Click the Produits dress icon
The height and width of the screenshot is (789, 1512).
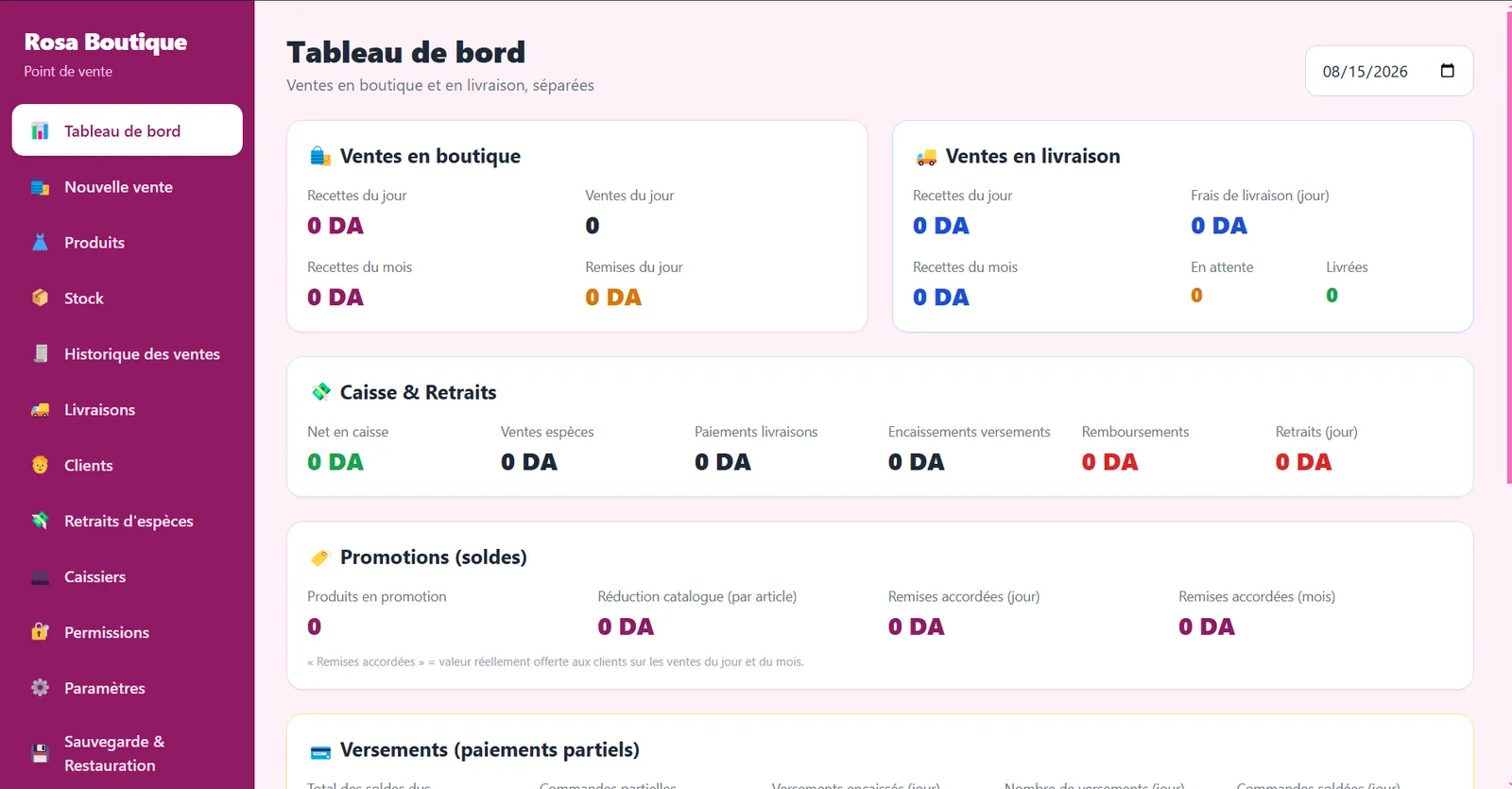40,243
